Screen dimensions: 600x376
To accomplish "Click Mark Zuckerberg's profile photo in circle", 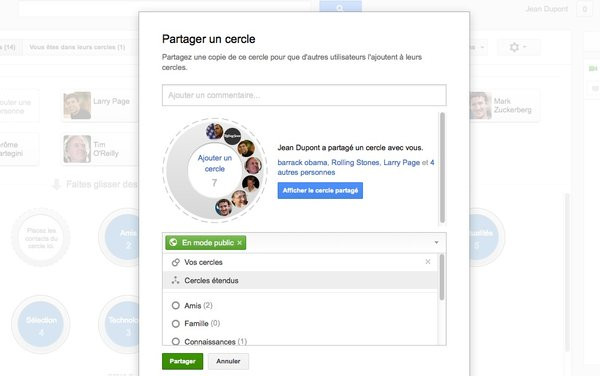I will click(223, 208).
